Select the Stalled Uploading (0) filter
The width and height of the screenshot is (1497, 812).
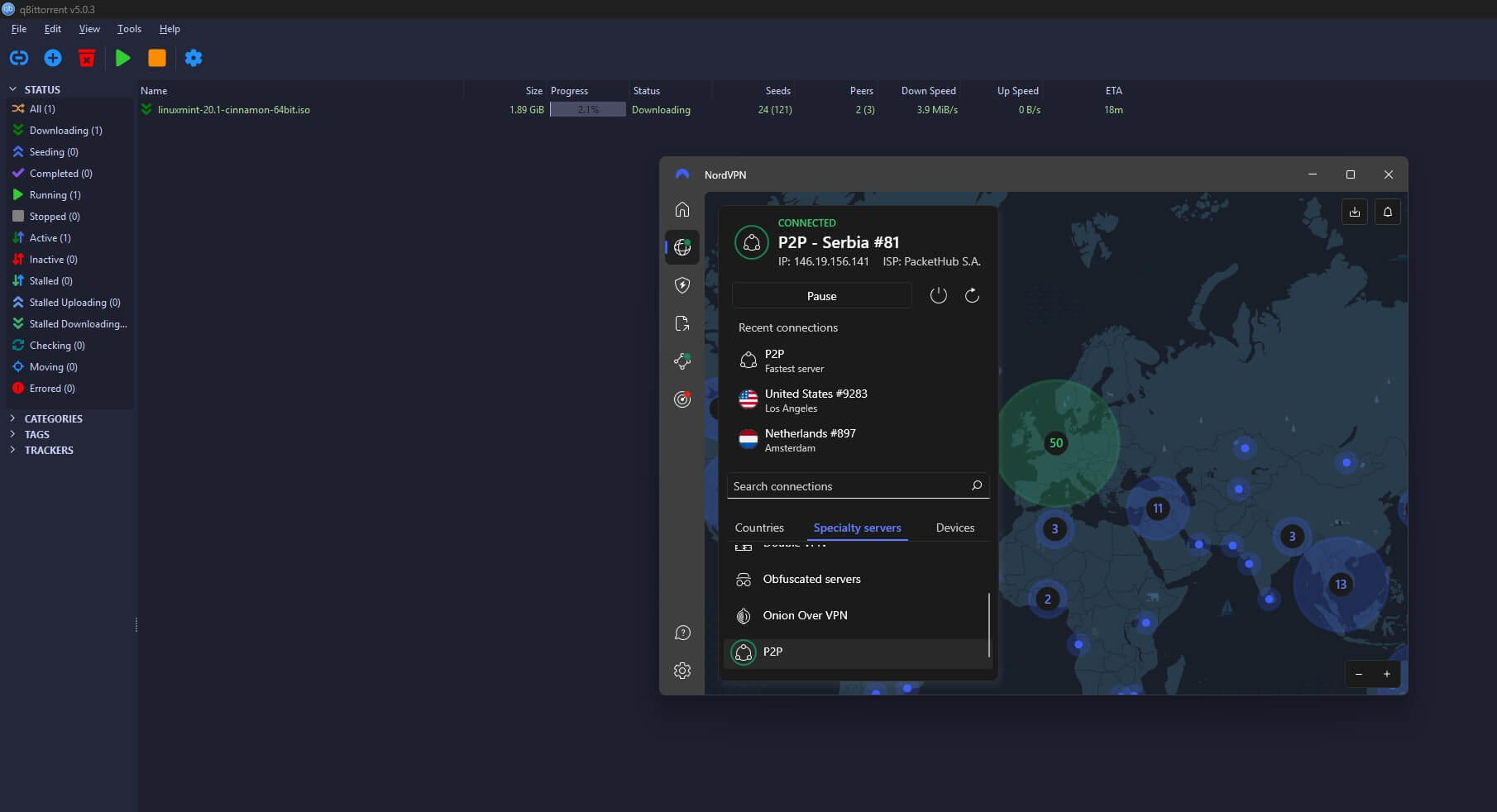click(x=69, y=303)
